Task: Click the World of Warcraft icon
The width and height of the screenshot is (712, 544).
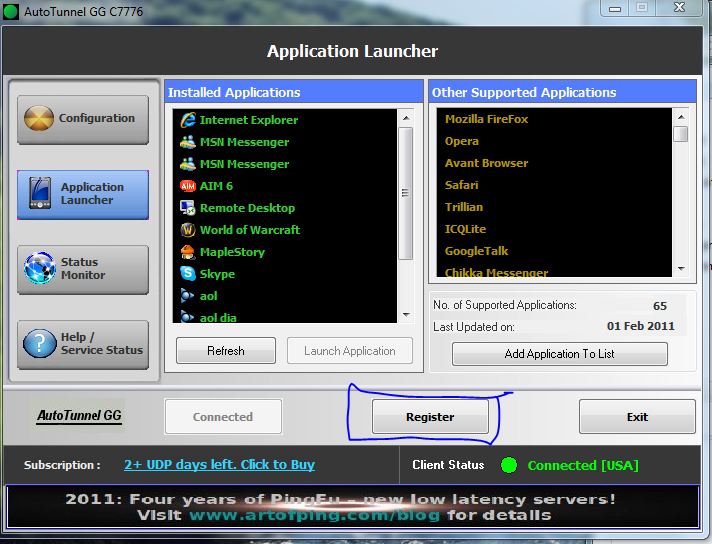Action: coord(188,230)
